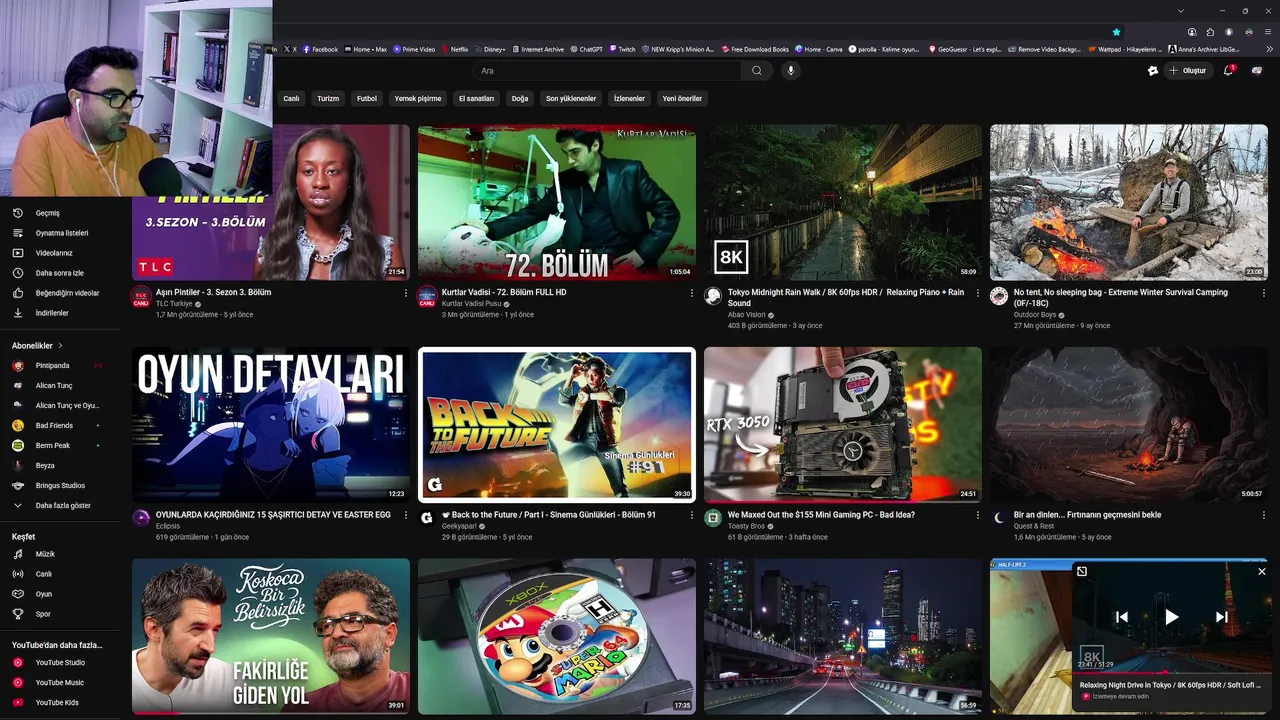Open ChatGPT bookmark
The height and width of the screenshot is (720, 1280).
[x=587, y=49]
